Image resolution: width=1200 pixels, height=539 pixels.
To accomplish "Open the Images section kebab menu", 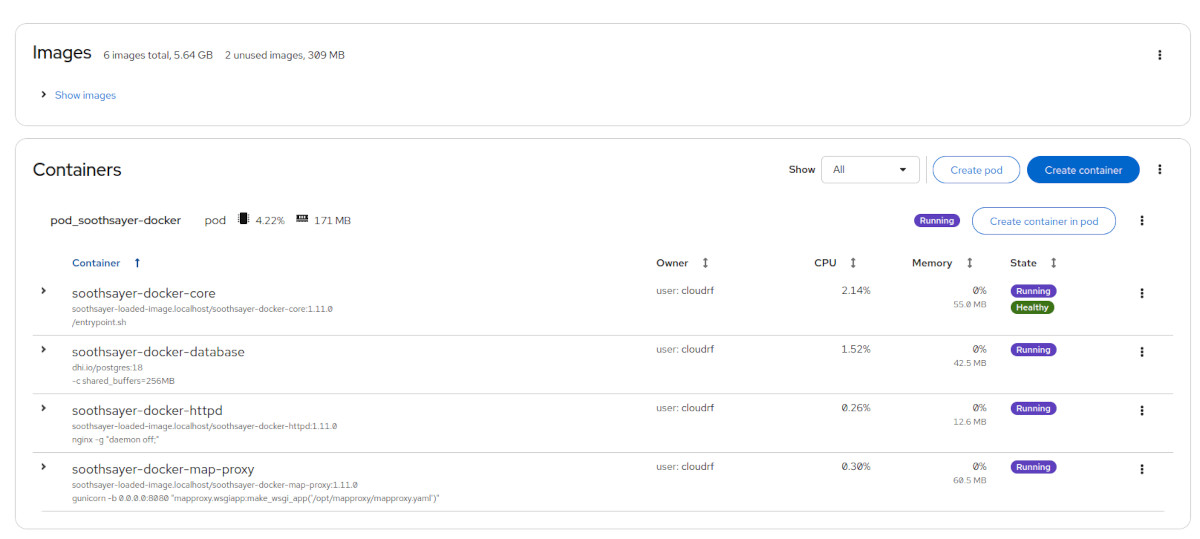I will (x=1159, y=55).
